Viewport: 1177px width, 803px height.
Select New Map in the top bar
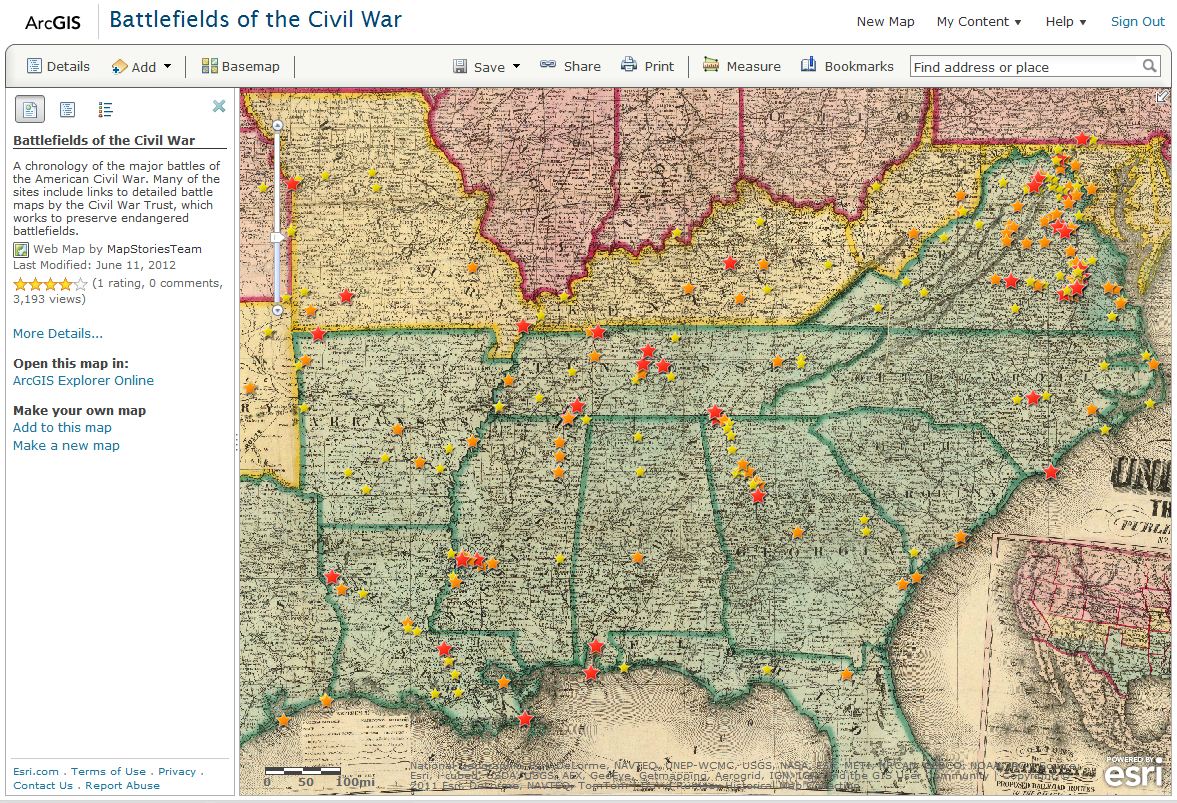[884, 21]
